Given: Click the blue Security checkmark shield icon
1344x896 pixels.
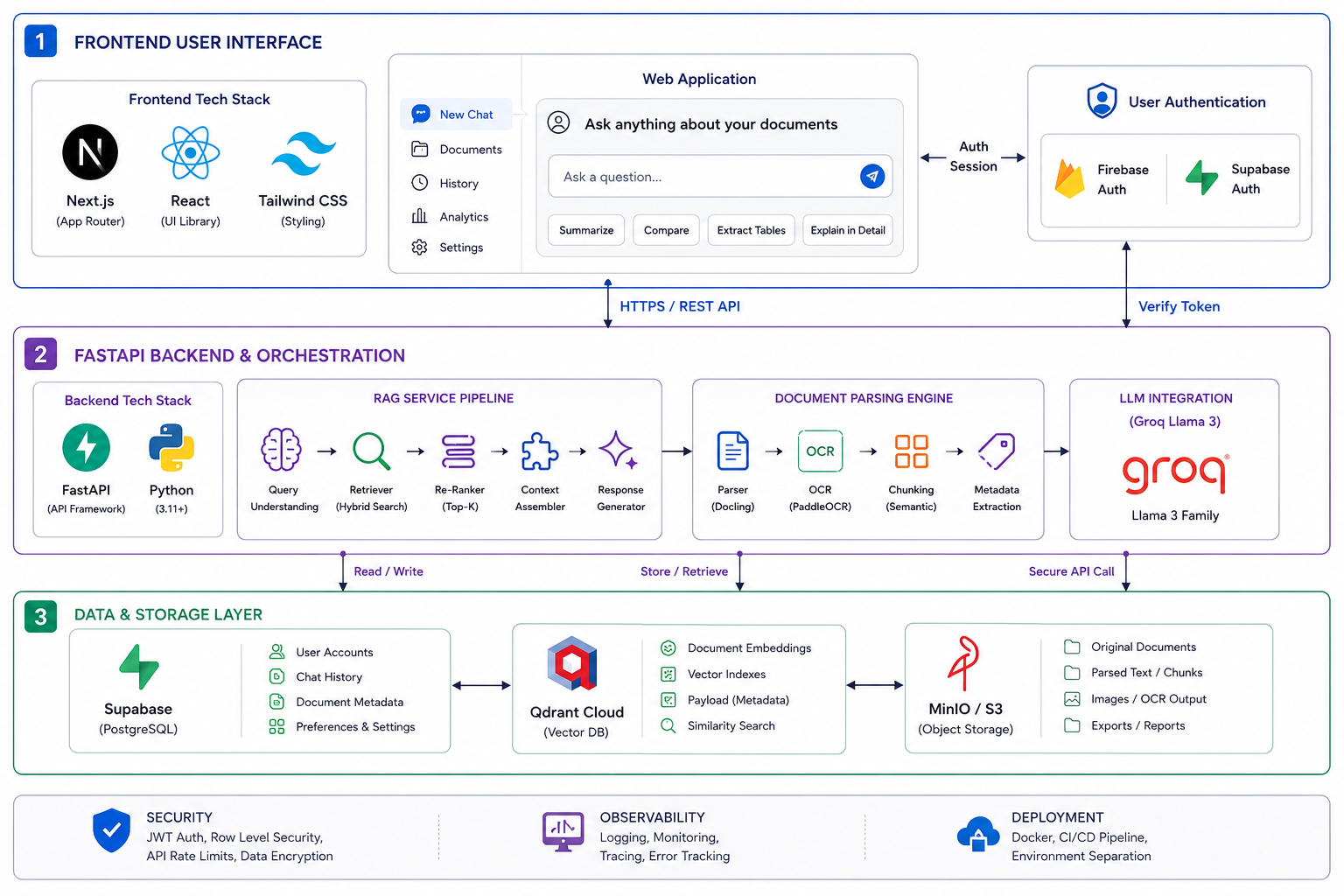Looking at the screenshot, I should [x=112, y=831].
